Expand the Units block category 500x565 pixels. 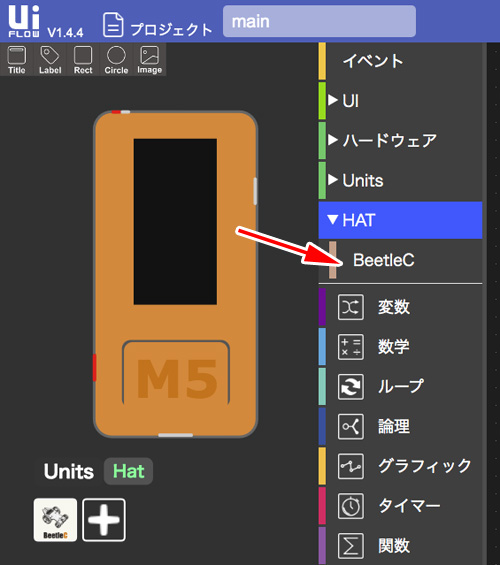point(400,180)
